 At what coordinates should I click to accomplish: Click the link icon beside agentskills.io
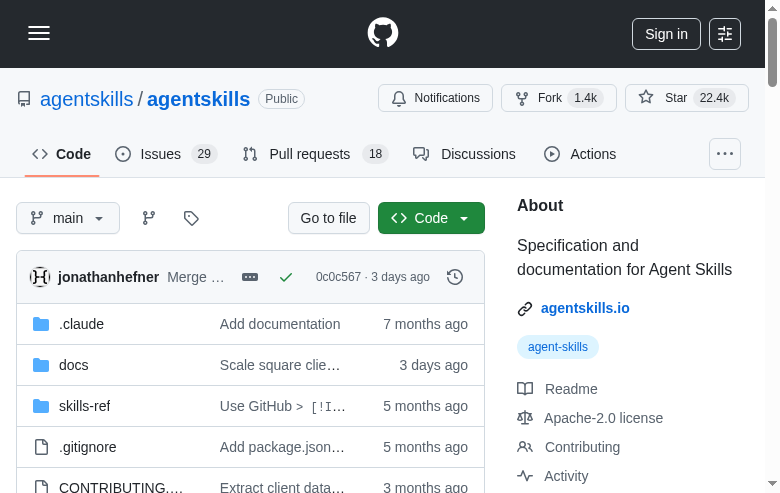click(x=525, y=309)
